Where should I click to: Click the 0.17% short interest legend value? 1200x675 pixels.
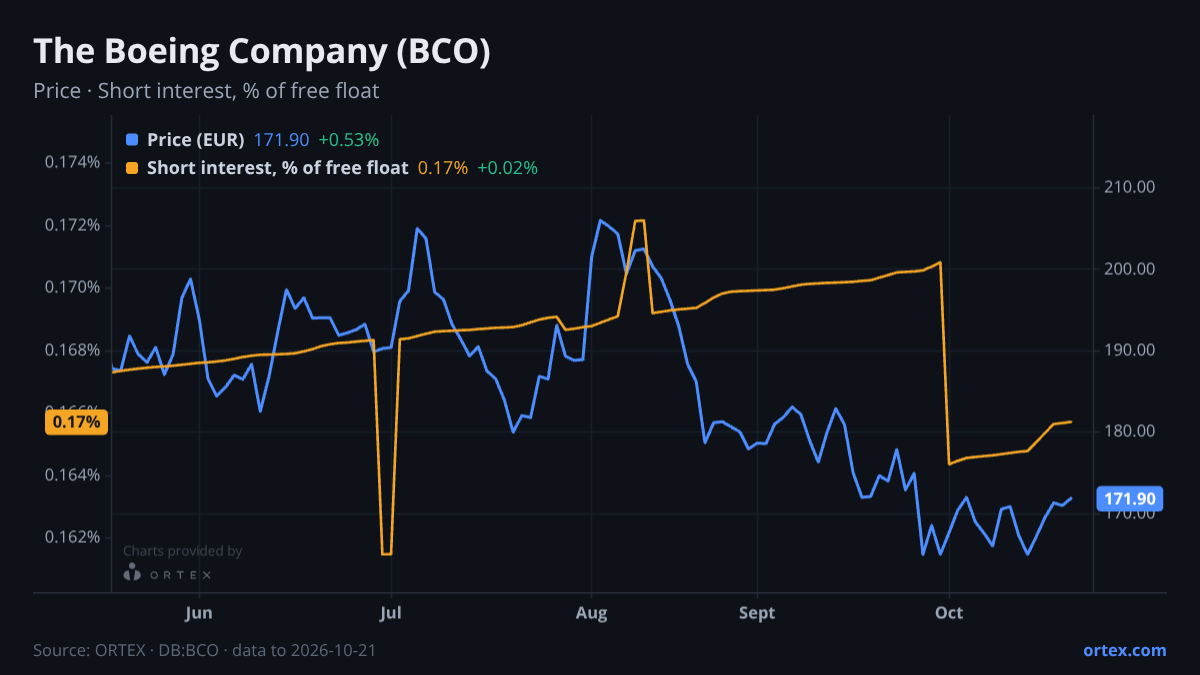click(443, 168)
